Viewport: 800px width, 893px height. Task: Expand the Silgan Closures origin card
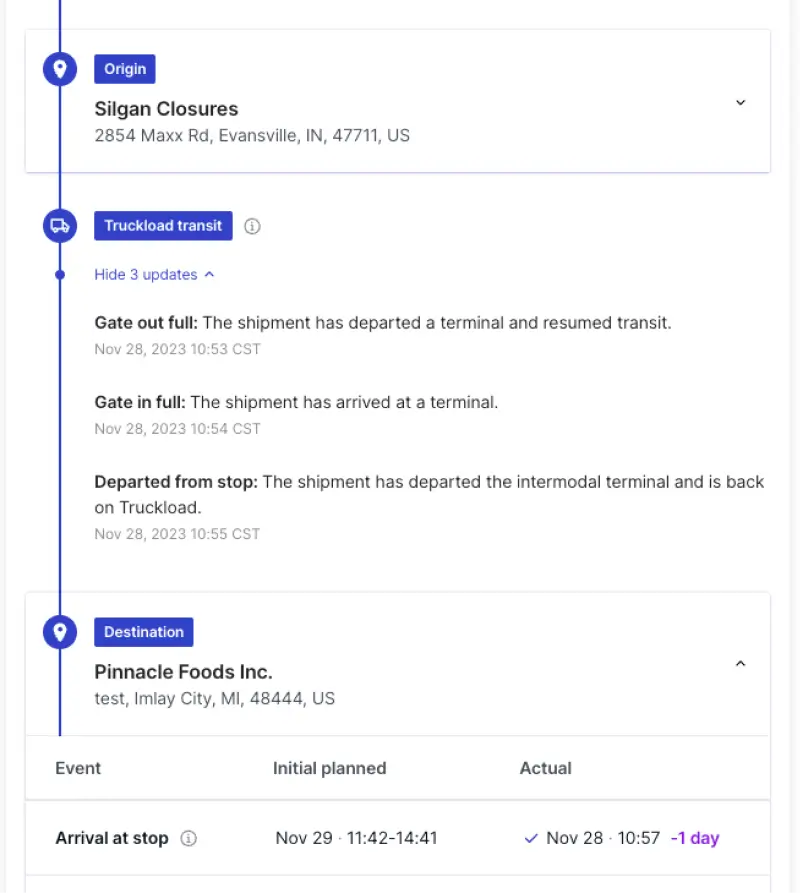coord(740,102)
